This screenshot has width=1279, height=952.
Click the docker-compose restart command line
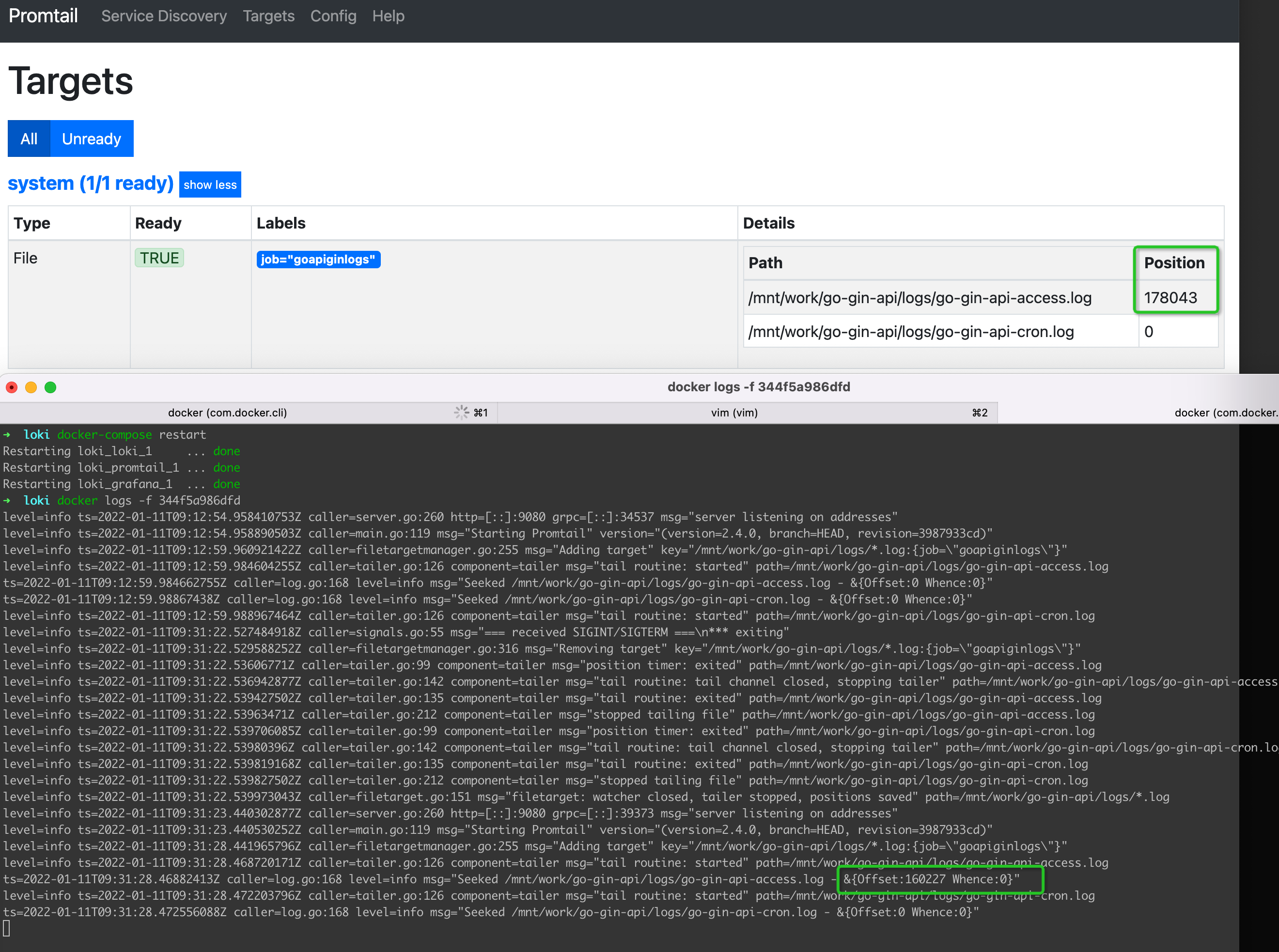(104, 434)
